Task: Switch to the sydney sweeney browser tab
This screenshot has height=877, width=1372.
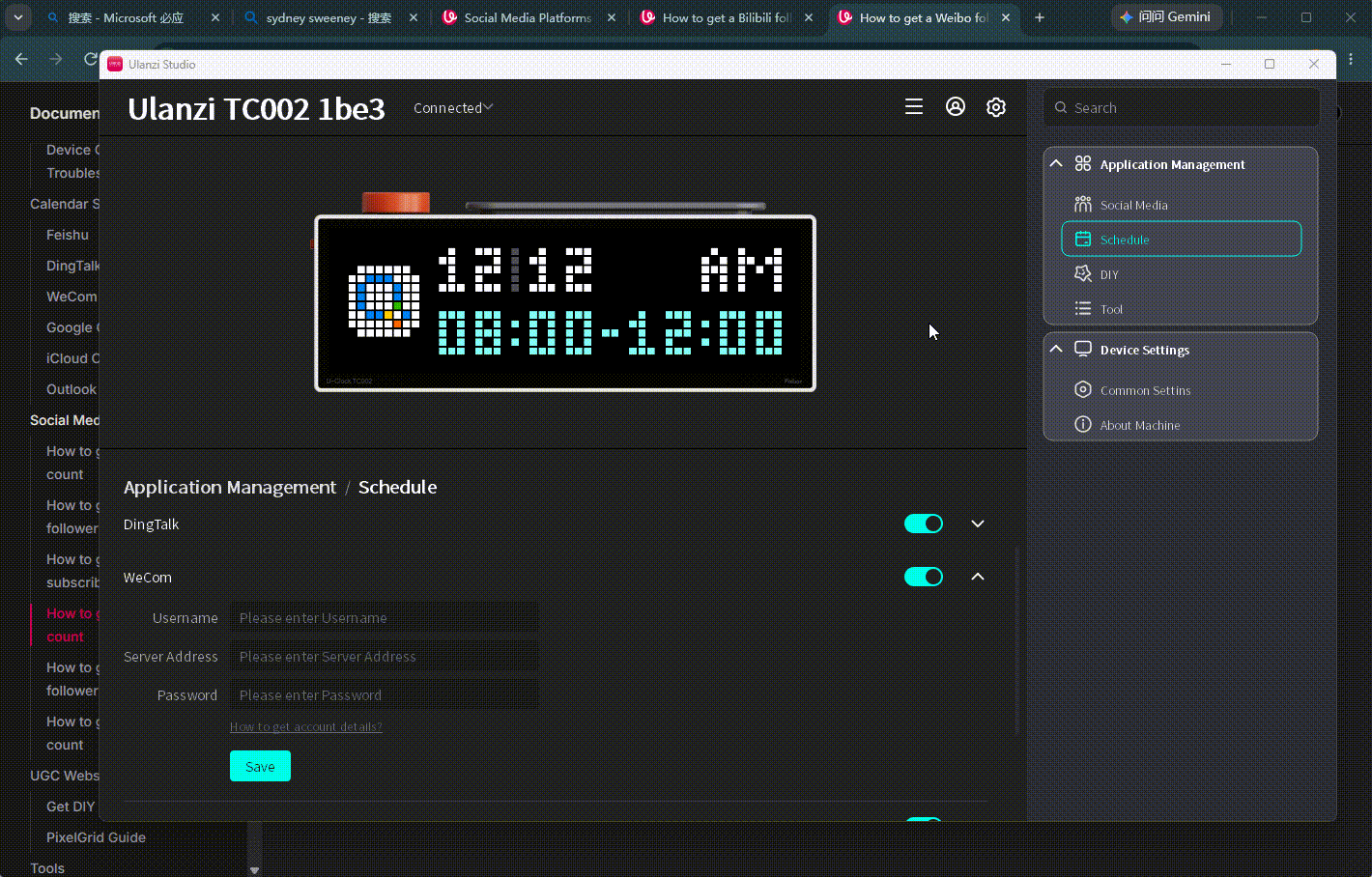Action: (x=330, y=17)
